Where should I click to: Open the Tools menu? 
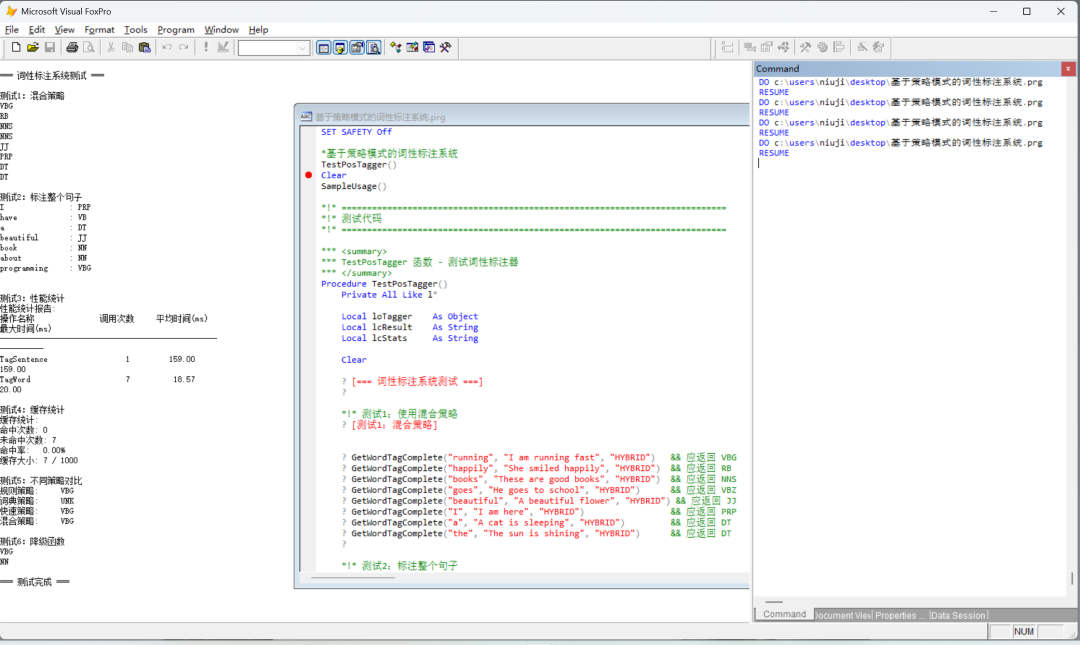click(x=136, y=30)
